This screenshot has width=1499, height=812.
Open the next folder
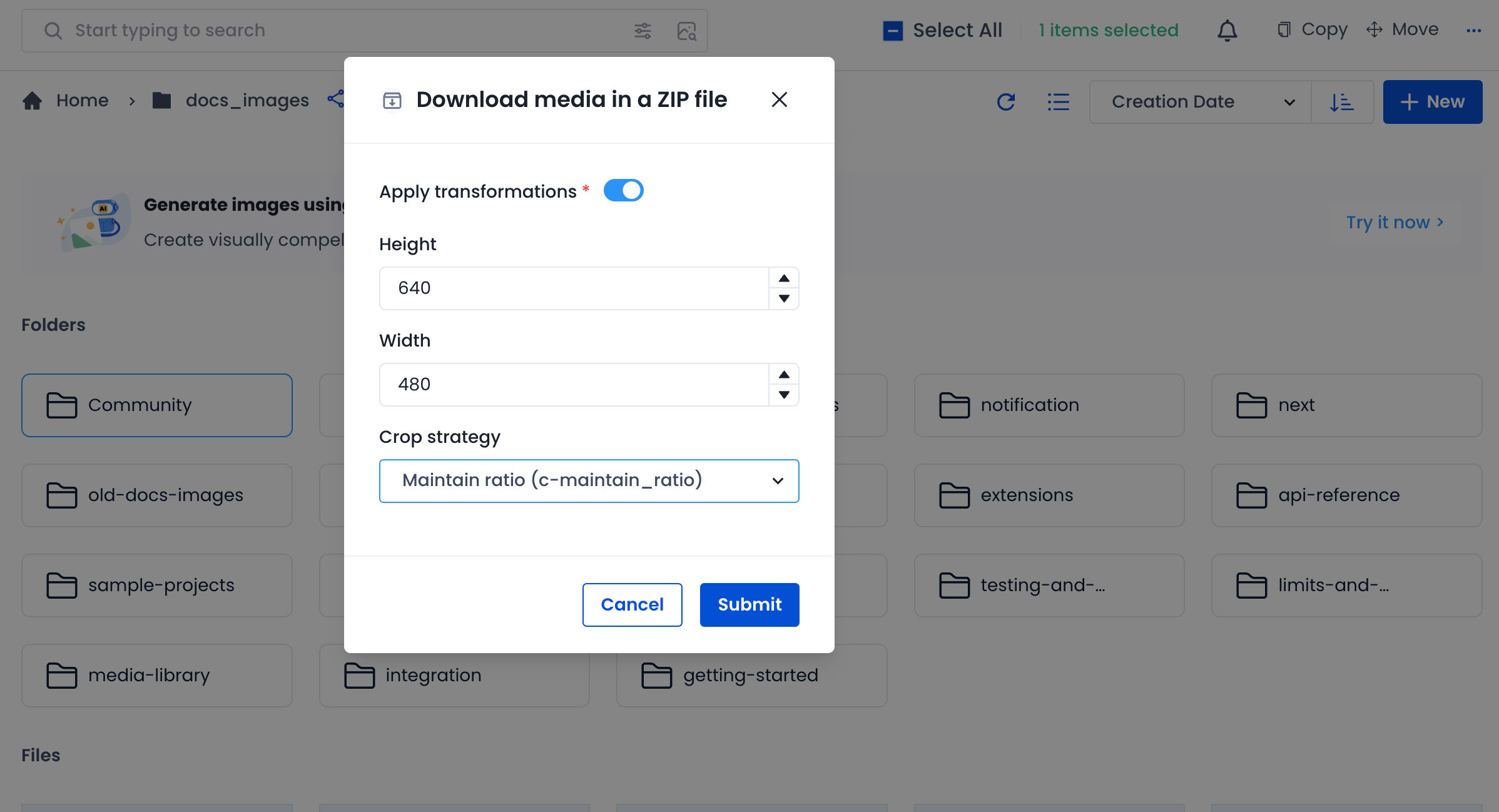pyautogui.click(x=1346, y=405)
